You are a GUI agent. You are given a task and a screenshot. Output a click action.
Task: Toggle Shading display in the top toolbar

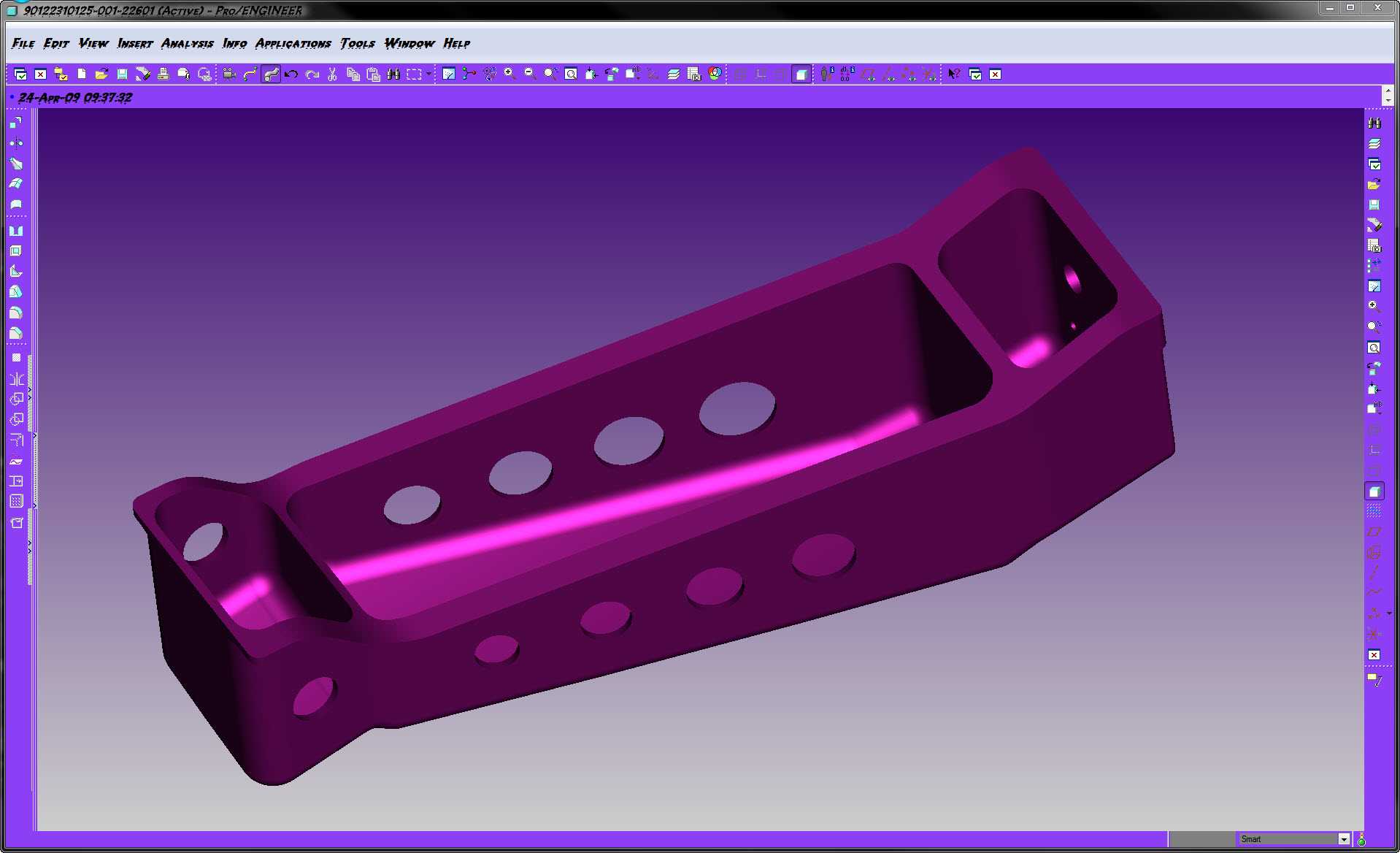[801, 74]
